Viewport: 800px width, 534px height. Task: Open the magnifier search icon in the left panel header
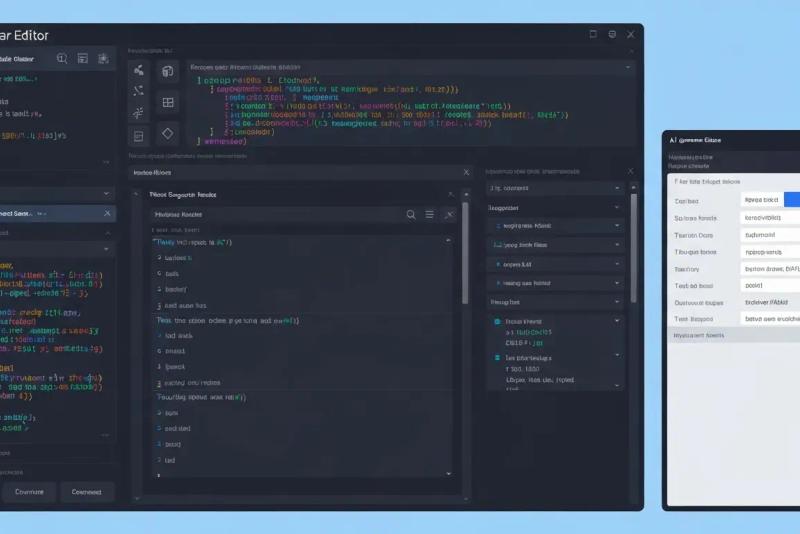pyautogui.click(x=62, y=59)
